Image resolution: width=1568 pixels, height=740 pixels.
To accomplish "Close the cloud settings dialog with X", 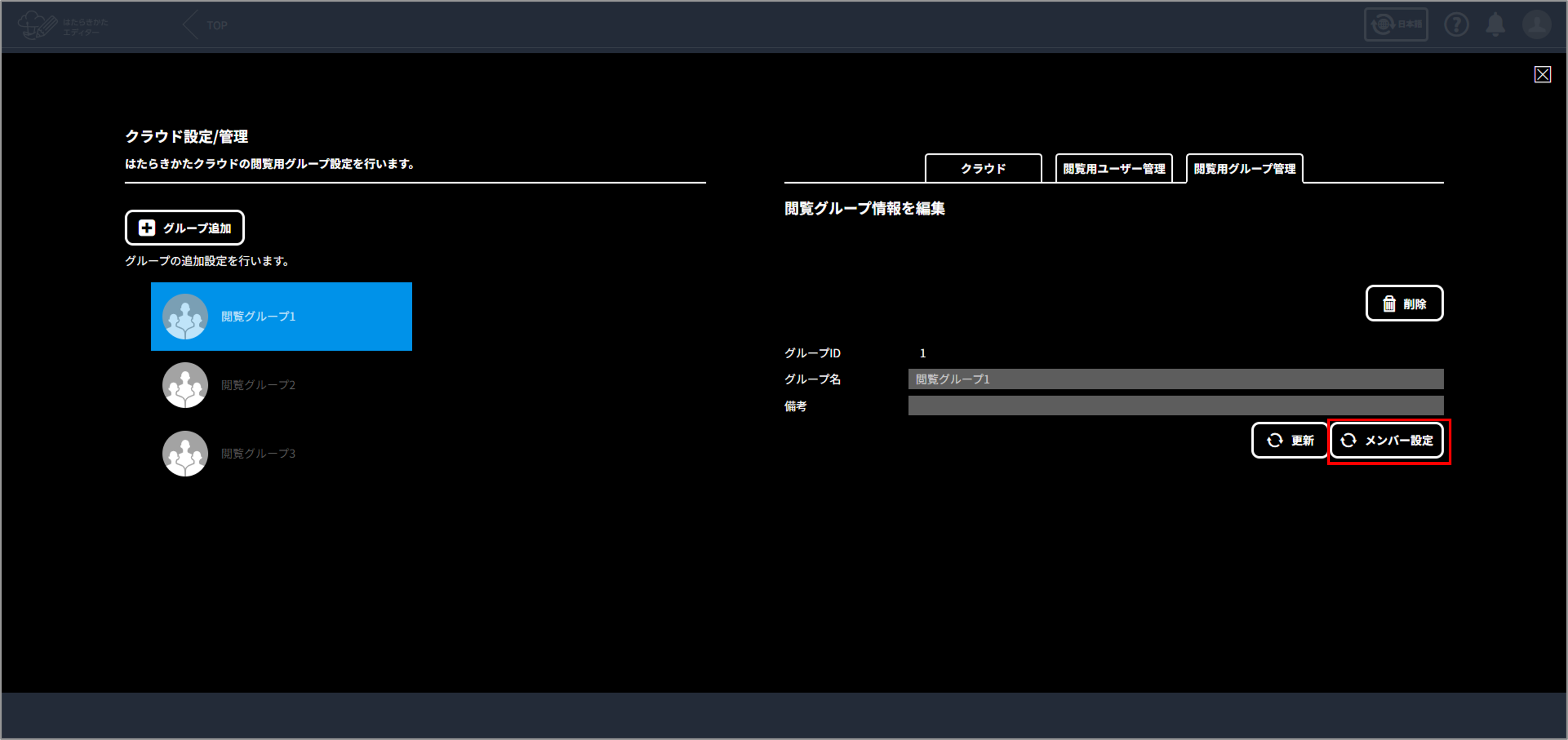I will pyautogui.click(x=1542, y=75).
